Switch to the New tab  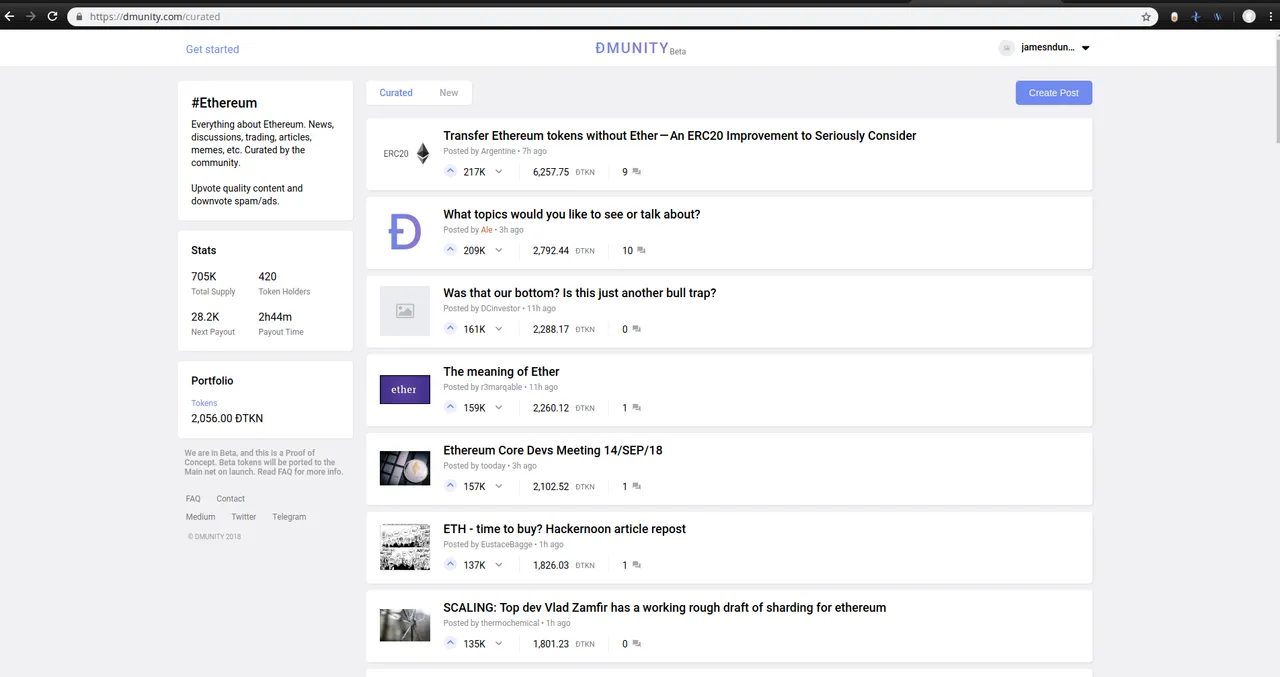pyautogui.click(x=449, y=93)
